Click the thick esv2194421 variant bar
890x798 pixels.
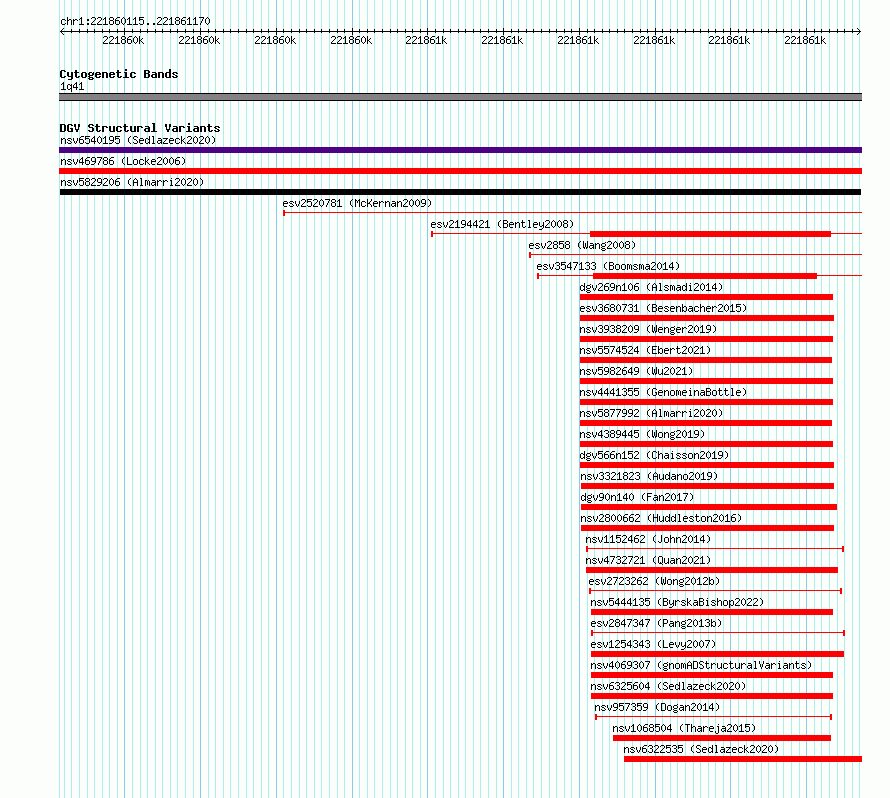(711, 234)
